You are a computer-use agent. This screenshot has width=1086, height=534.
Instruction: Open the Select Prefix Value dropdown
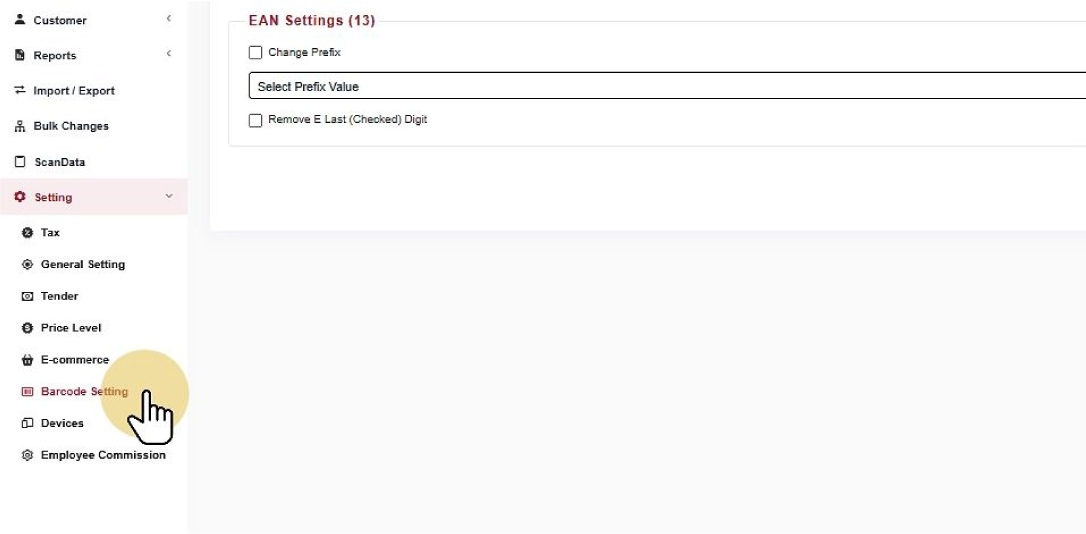667,86
